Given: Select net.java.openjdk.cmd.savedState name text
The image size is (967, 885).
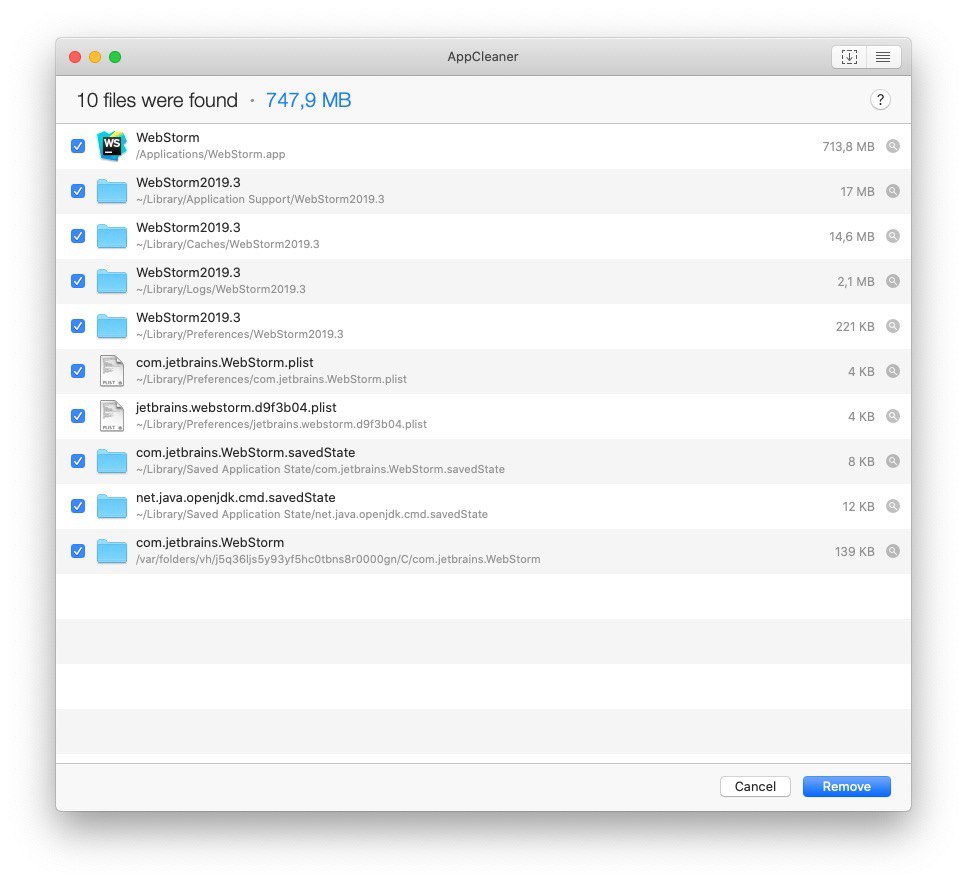Looking at the screenshot, I should click(236, 498).
